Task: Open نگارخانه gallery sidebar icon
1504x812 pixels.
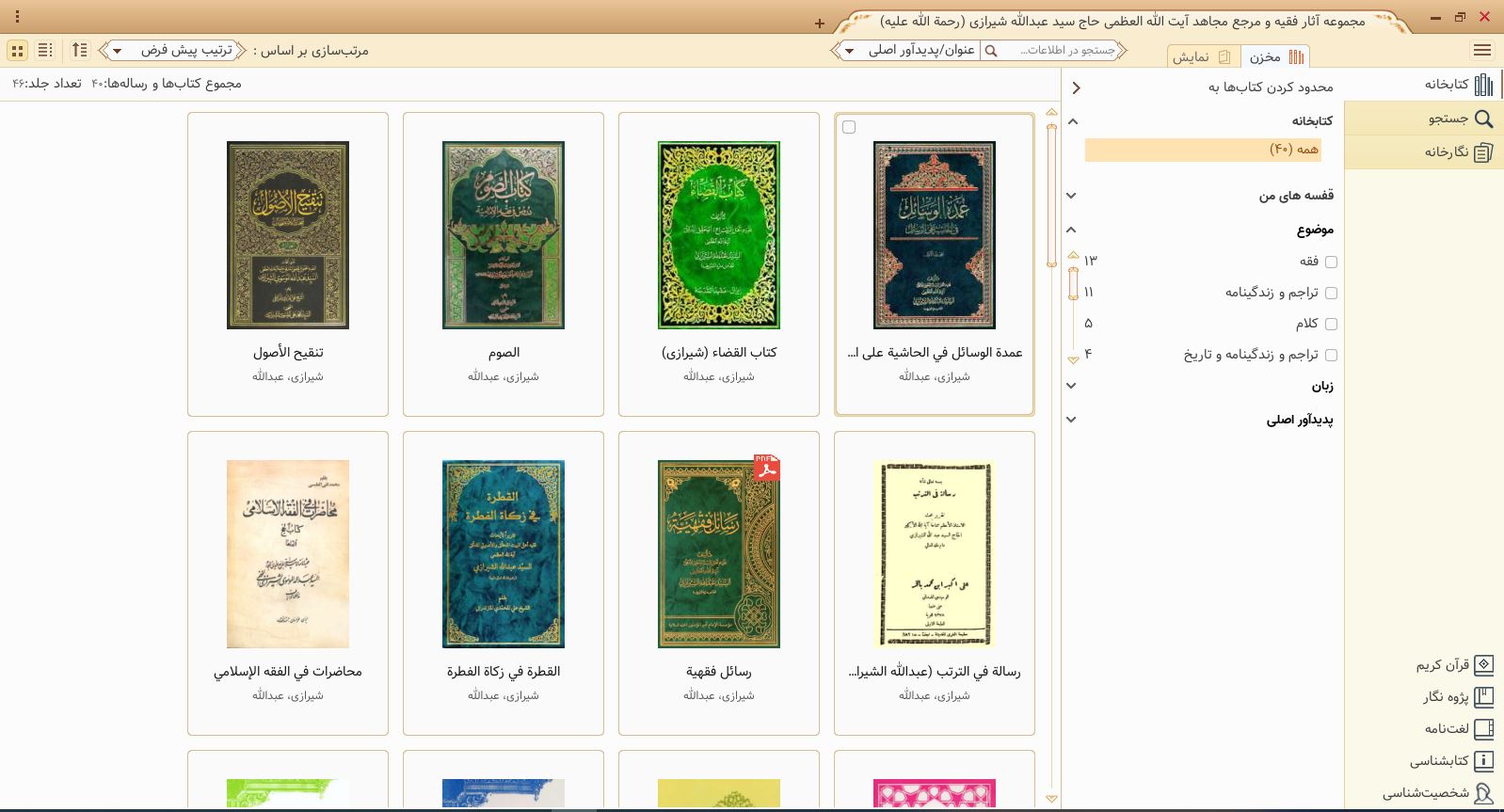Action: pos(1484,151)
